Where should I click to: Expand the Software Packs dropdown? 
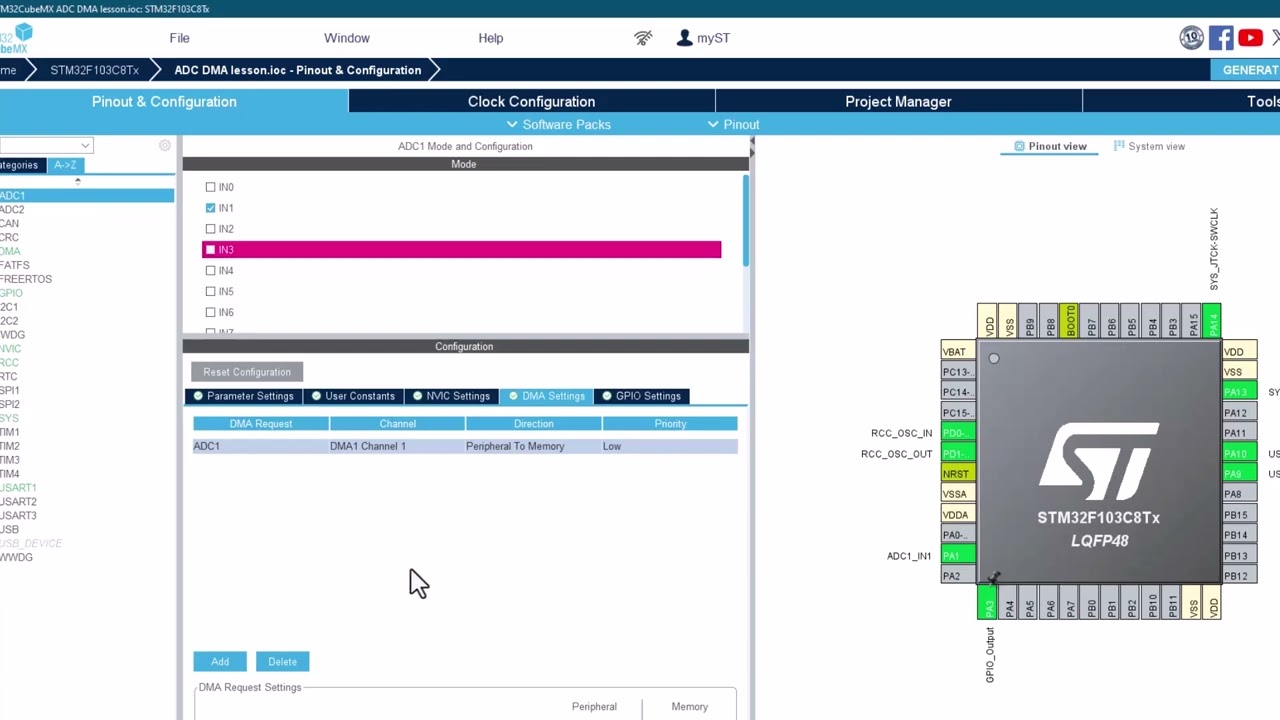(558, 125)
